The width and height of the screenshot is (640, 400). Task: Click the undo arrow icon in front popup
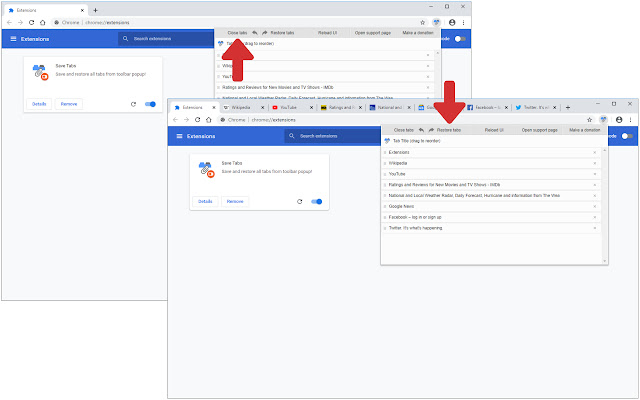click(x=421, y=130)
